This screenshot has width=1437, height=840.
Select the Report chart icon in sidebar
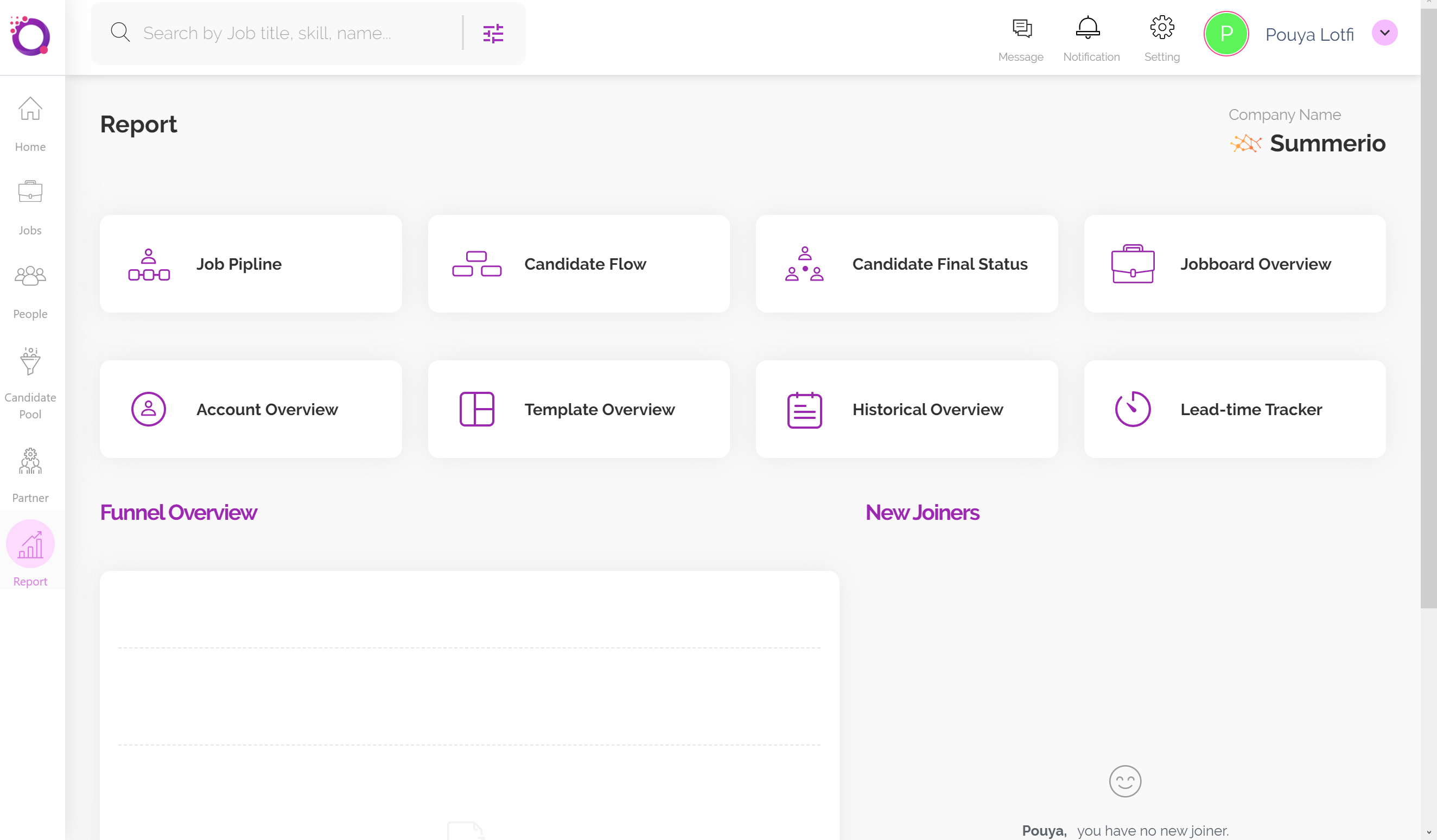click(x=30, y=544)
